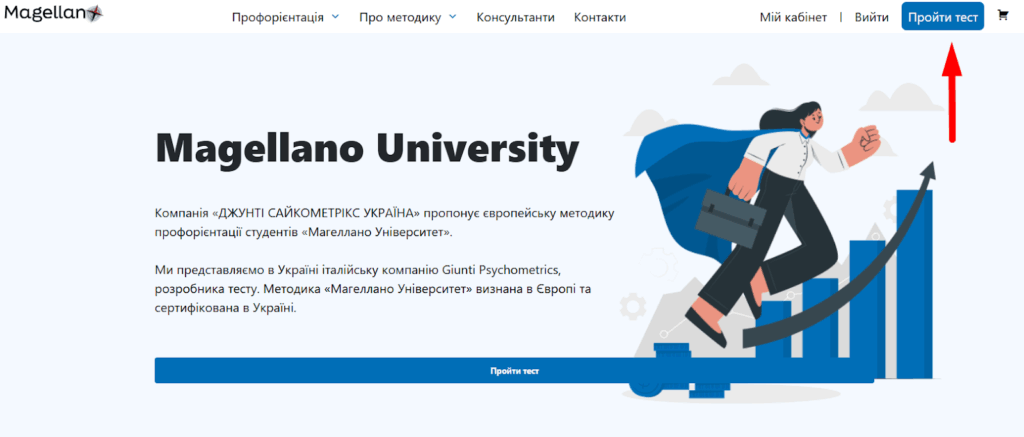Open the Контакти page
The width and height of the screenshot is (1024, 437).
(600, 18)
